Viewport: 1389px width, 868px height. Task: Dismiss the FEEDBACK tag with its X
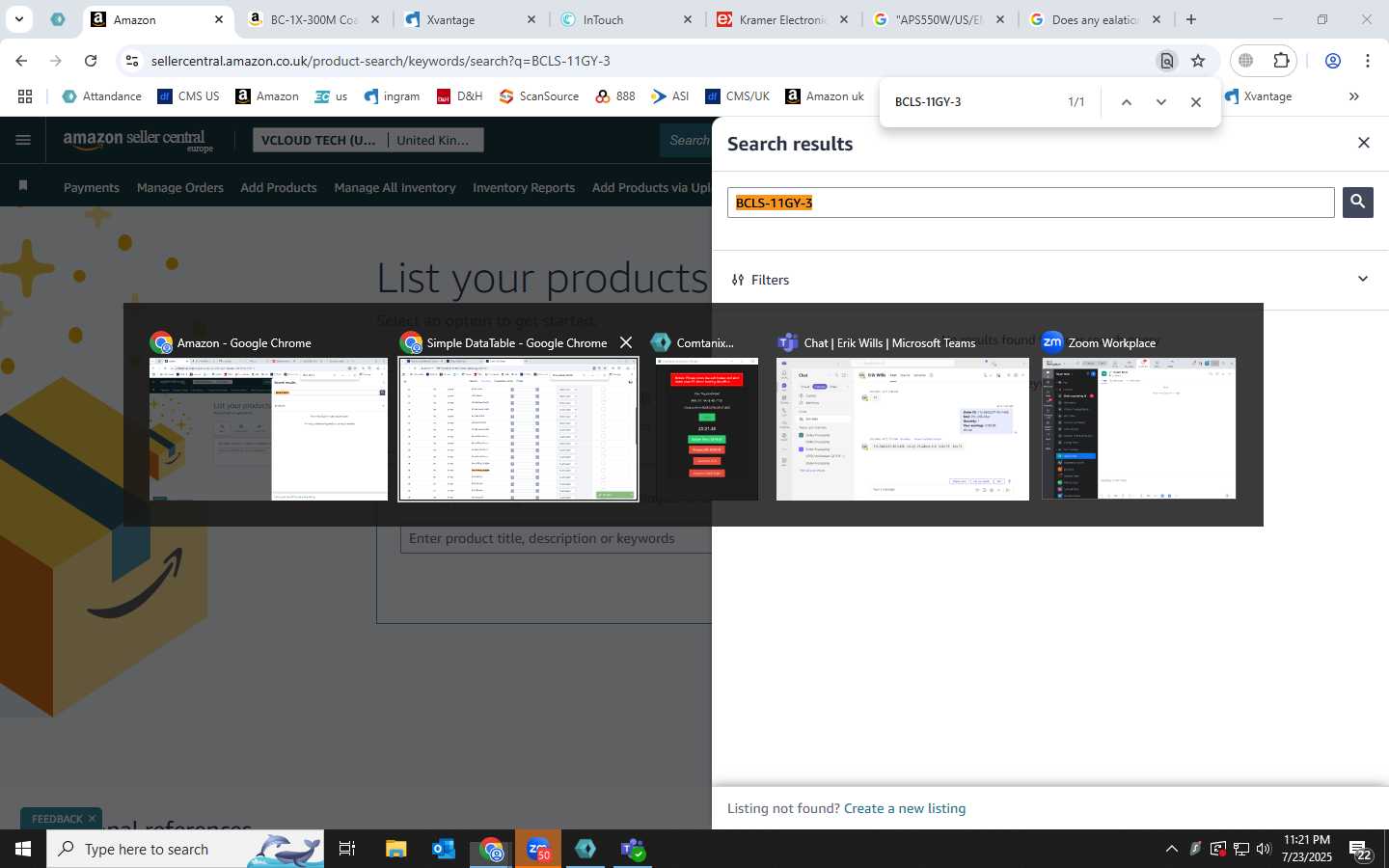tap(92, 819)
